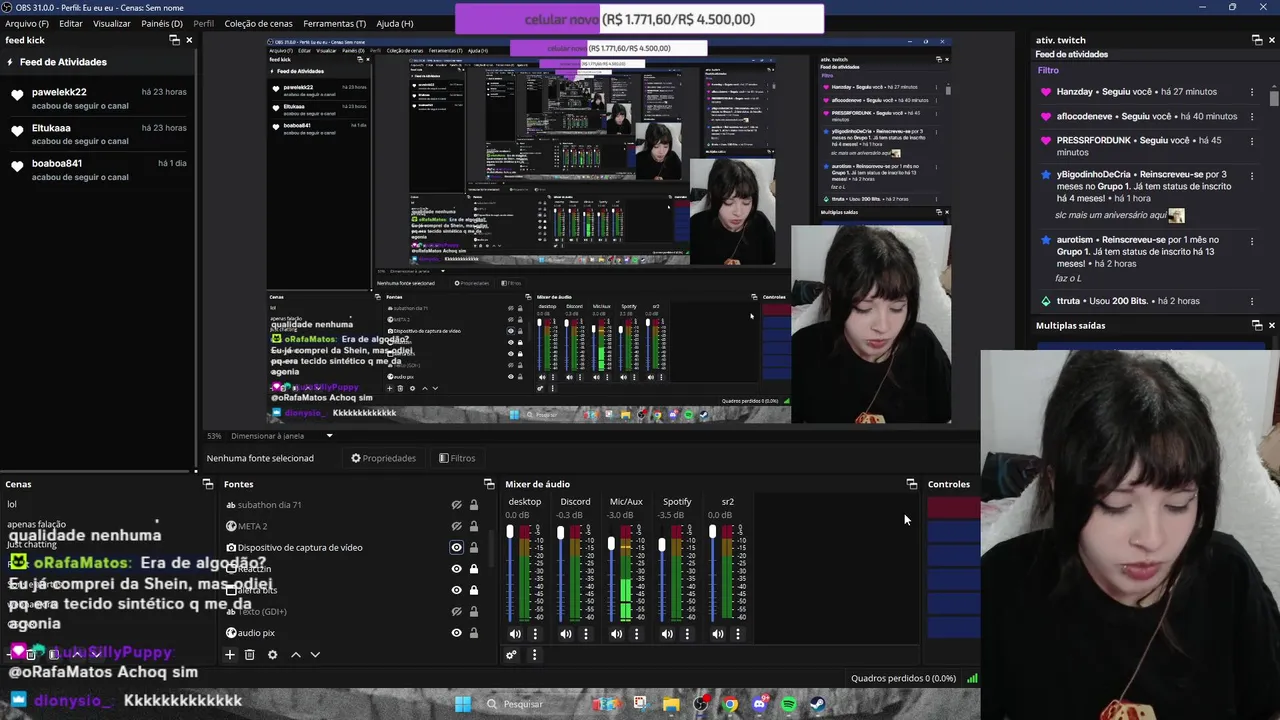
Task: Open advanced audio properties gear in mixer
Action: click(x=511, y=655)
